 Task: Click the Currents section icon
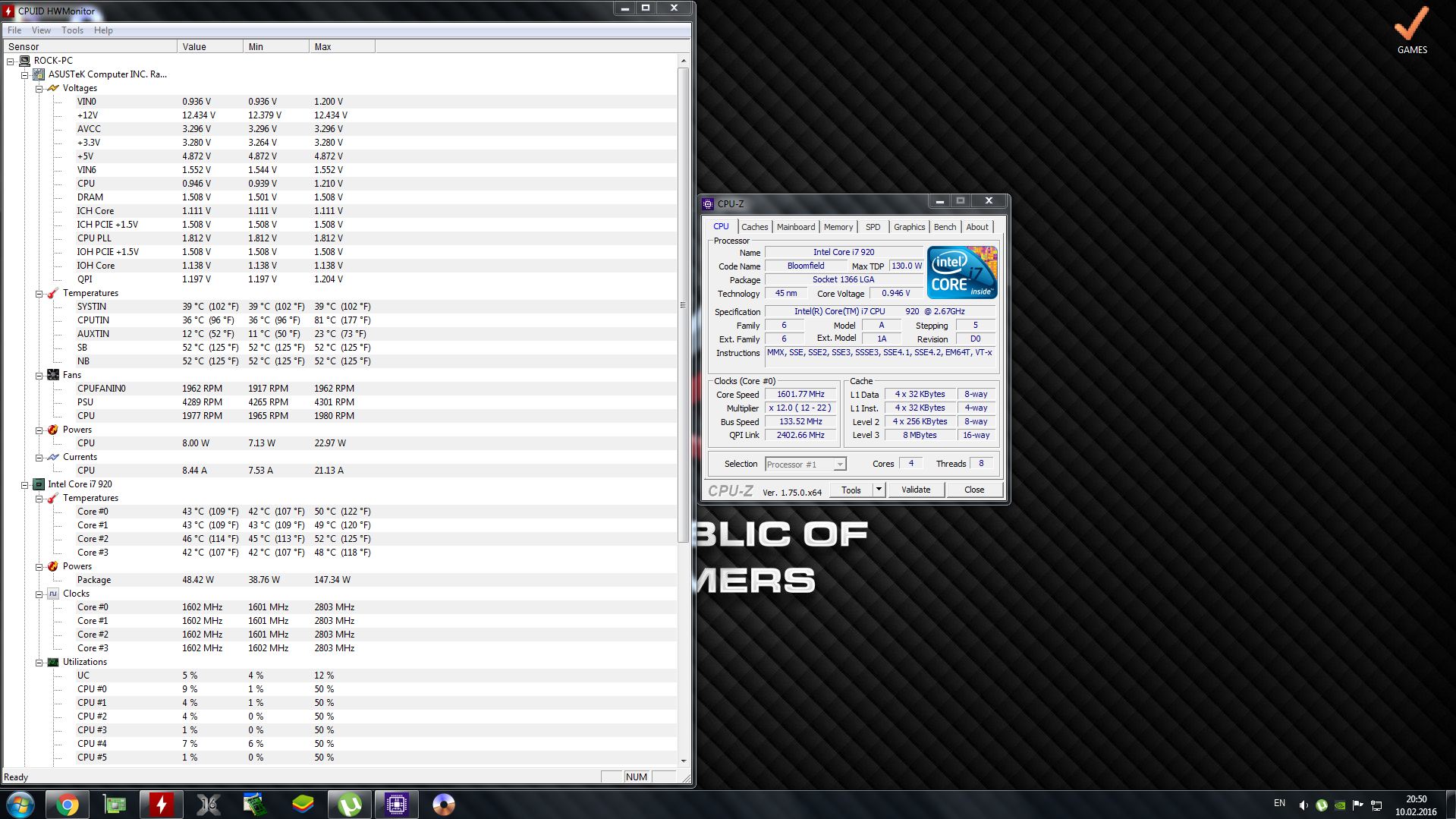pyautogui.click(x=53, y=457)
